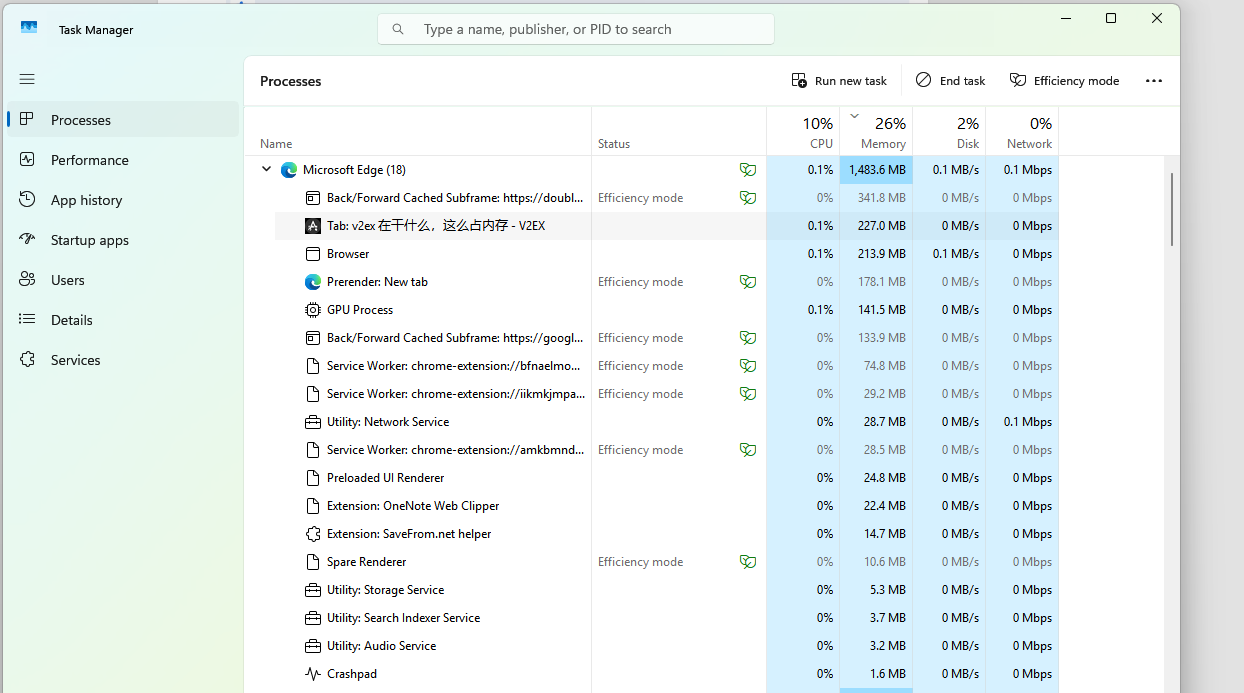Click the hamburger navigation menu icon
This screenshot has width=1244, height=693.
tap(27, 79)
